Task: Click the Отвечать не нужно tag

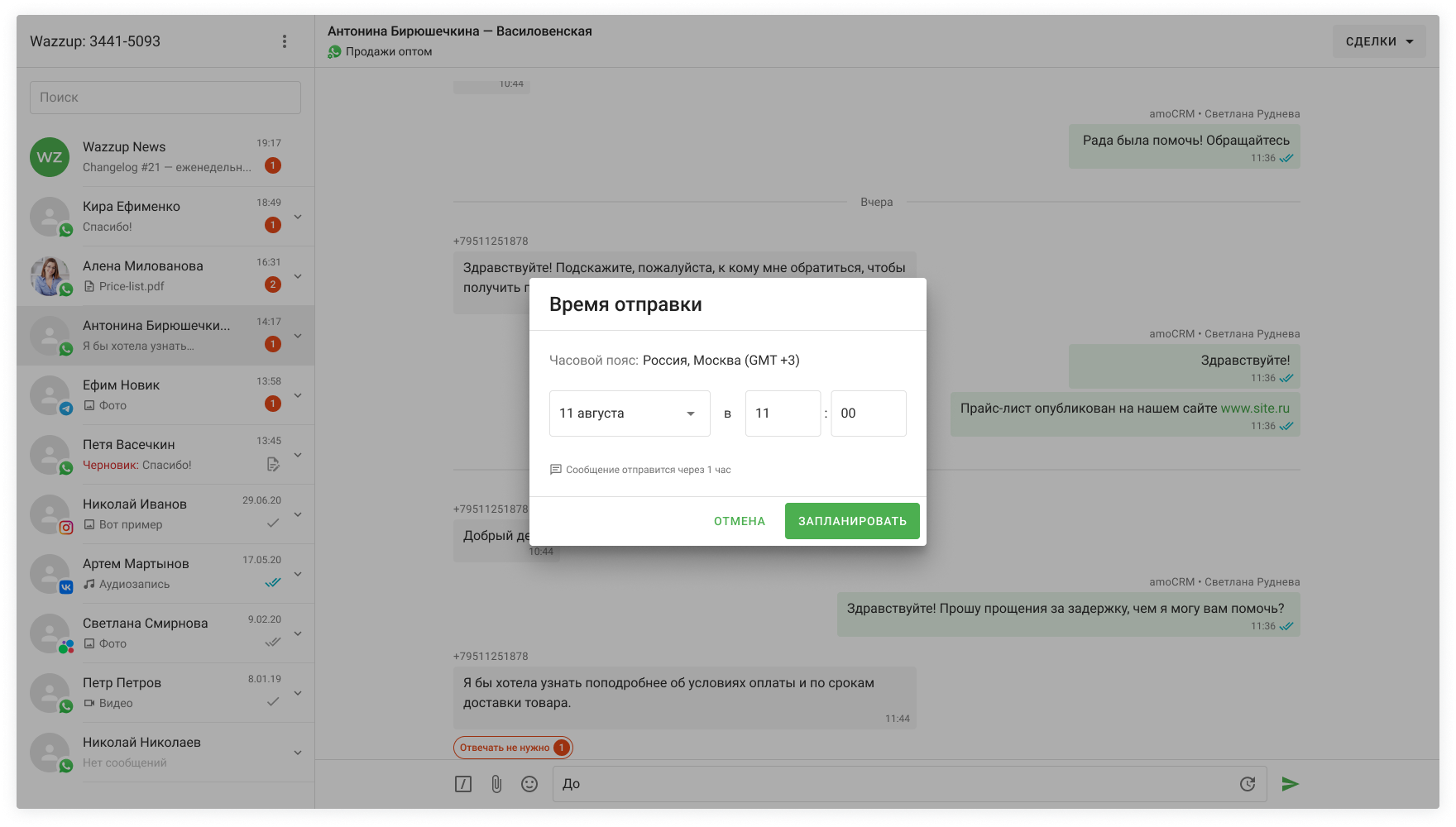Action: point(505,748)
